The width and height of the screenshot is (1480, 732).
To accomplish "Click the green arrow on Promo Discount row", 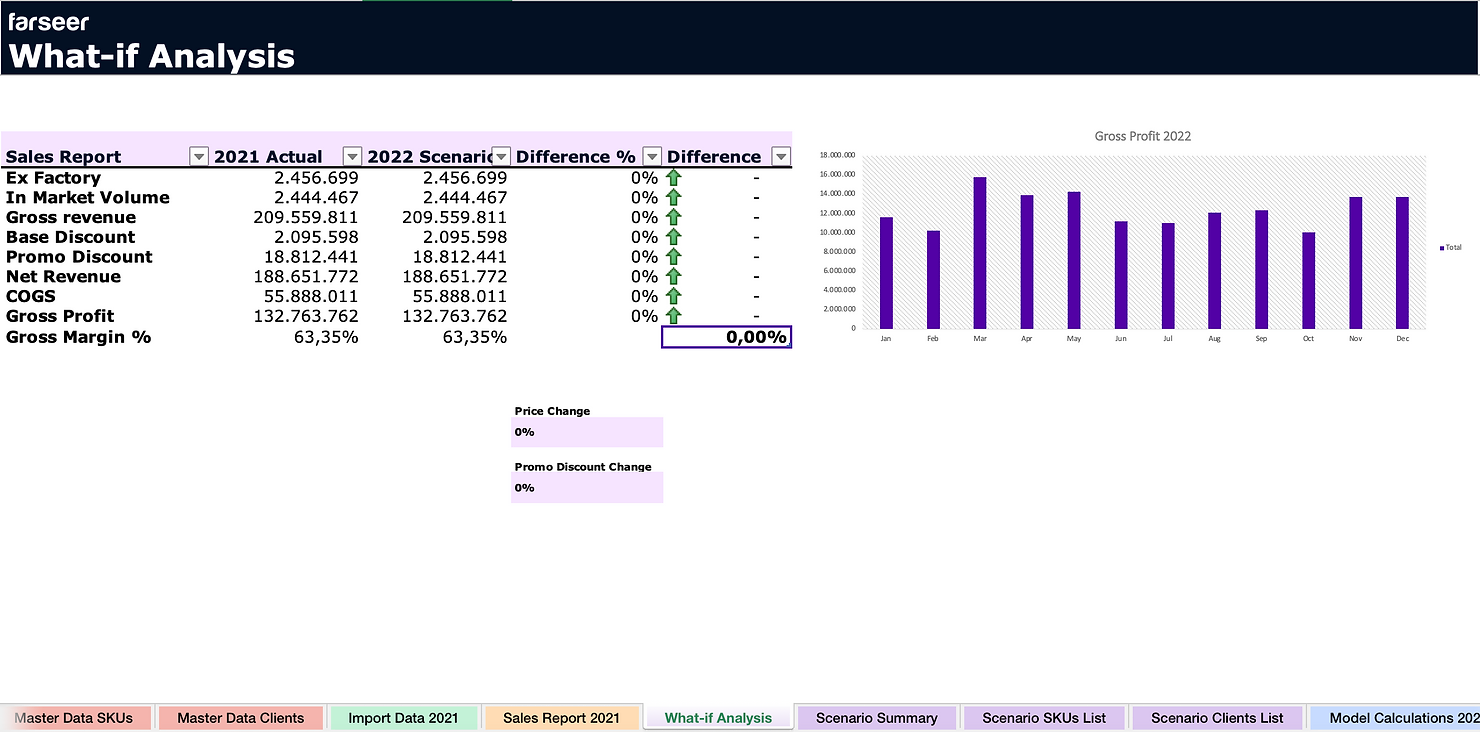I will (x=674, y=257).
